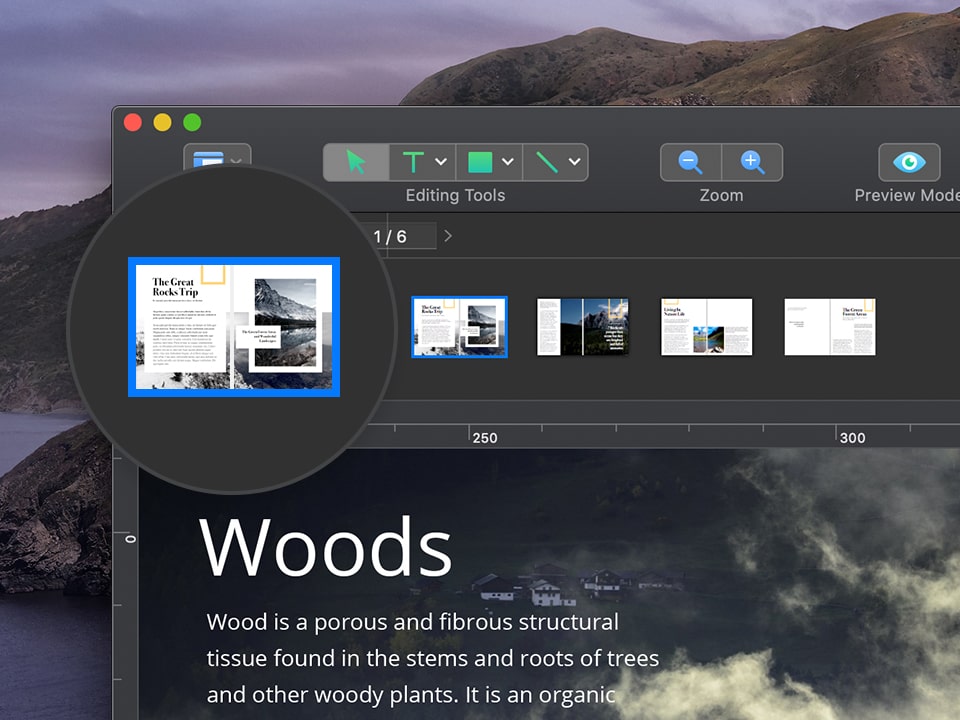Viewport: 960px width, 720px height.
Task: Choose the Text tool
Action: pos(413,162)
